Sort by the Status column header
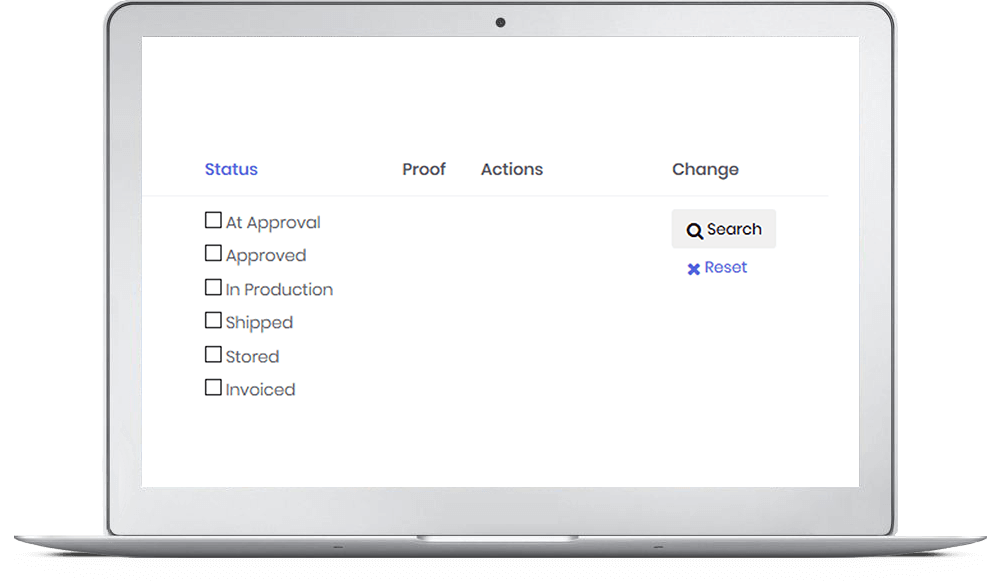Screen dimensions: 999x582 coord(231,170)
